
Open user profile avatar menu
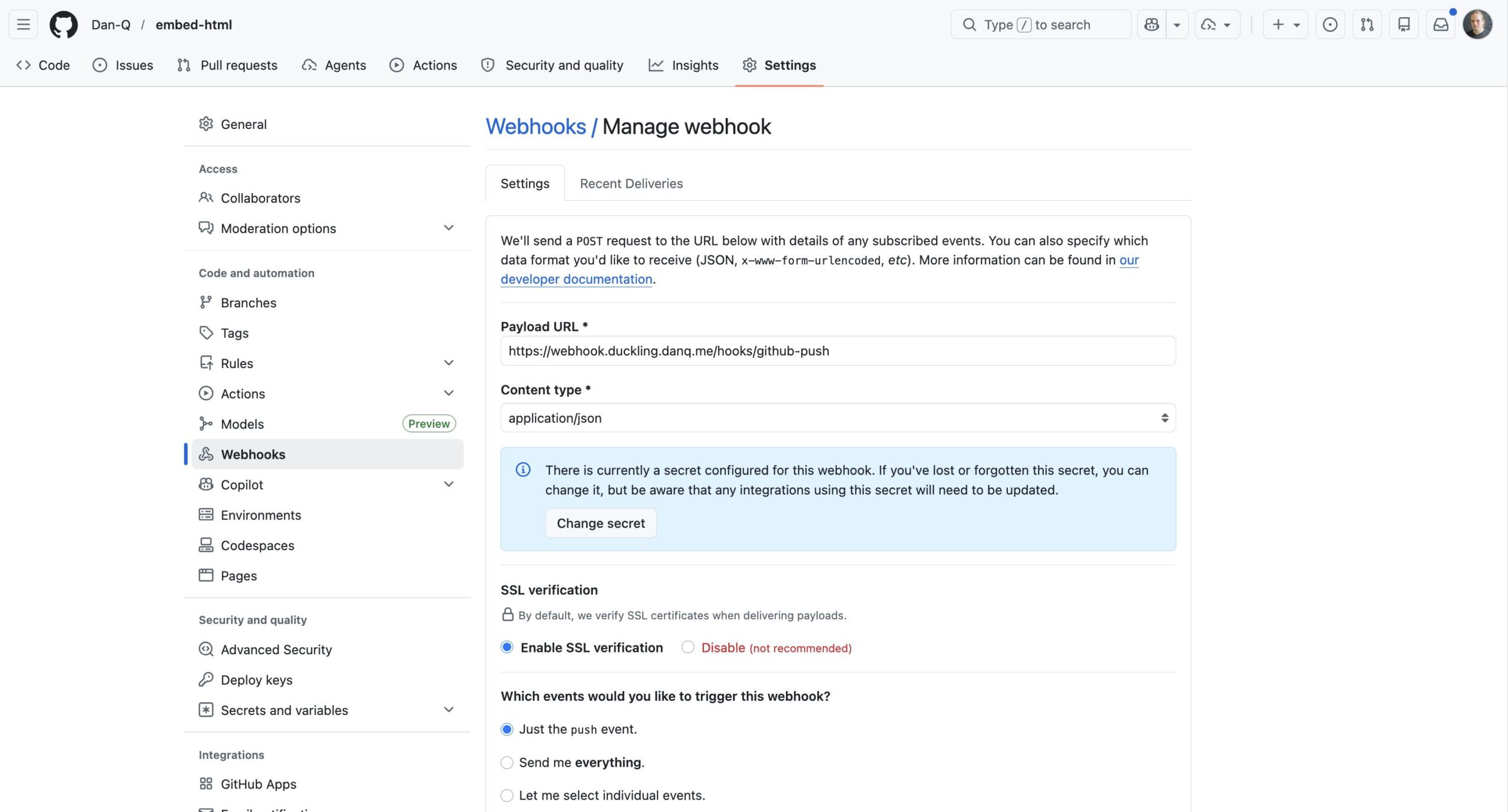tap(1477, 24)
